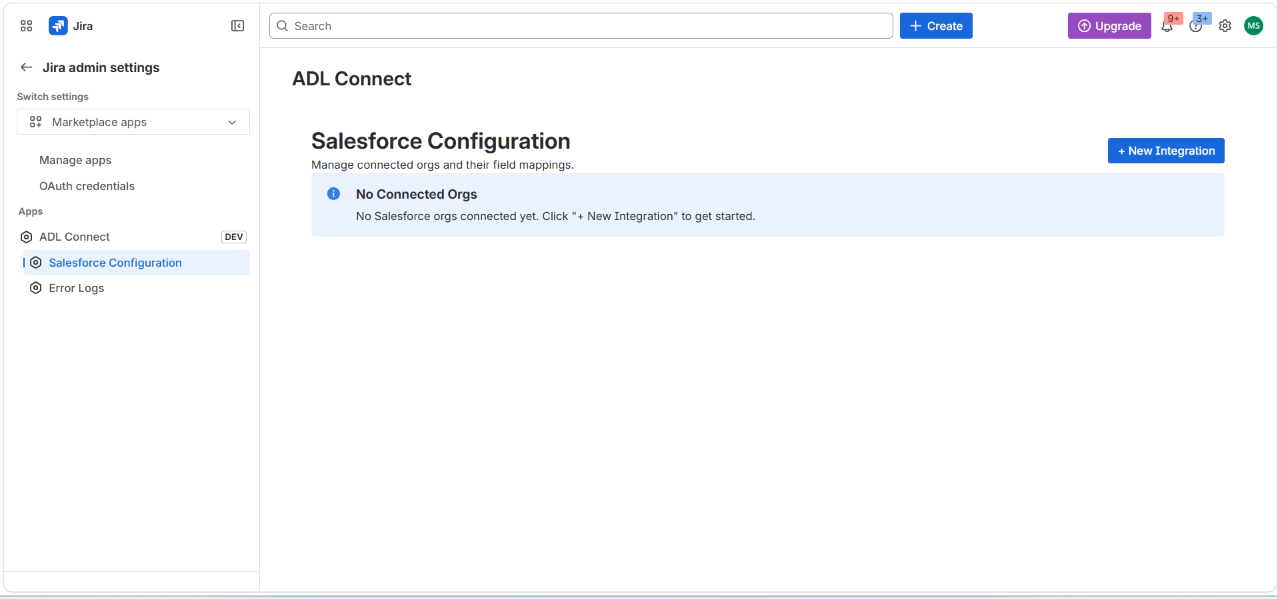Image resolution: width=1277 pixels, height=599 pixels.
Task: Collapse the sidebar with the panel icon
Action: (237, 26)
